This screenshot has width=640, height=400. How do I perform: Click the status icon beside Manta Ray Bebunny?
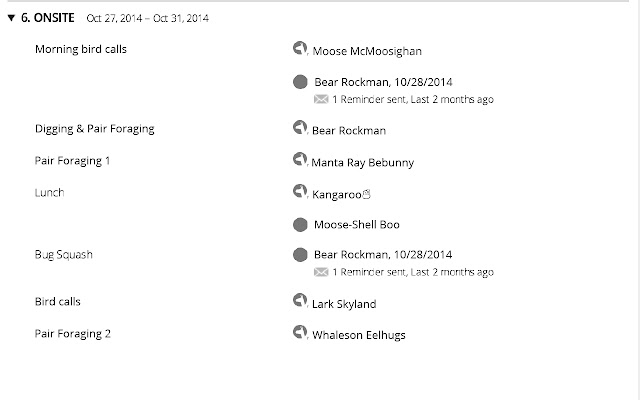(300, 159)
